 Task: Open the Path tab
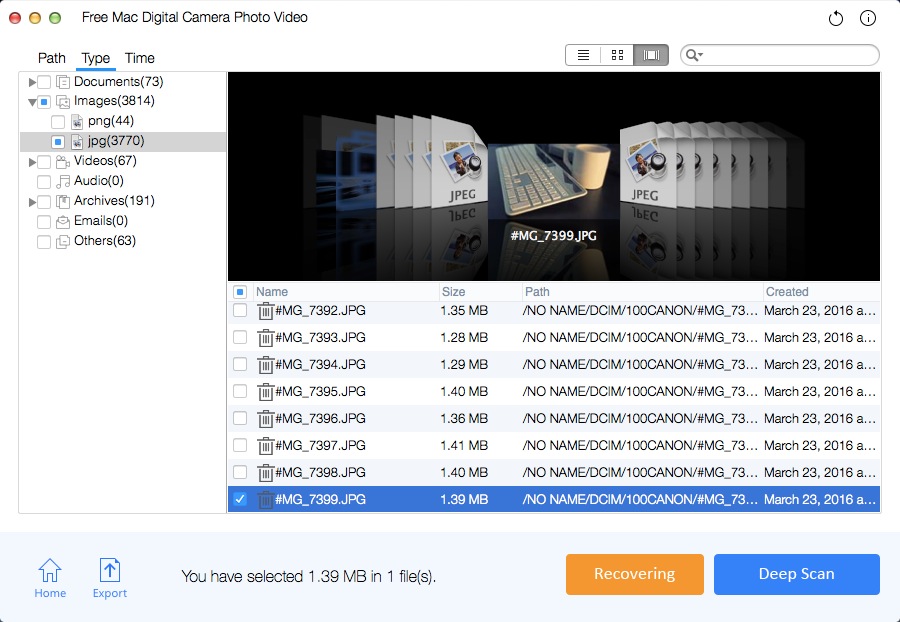point(52,58)
